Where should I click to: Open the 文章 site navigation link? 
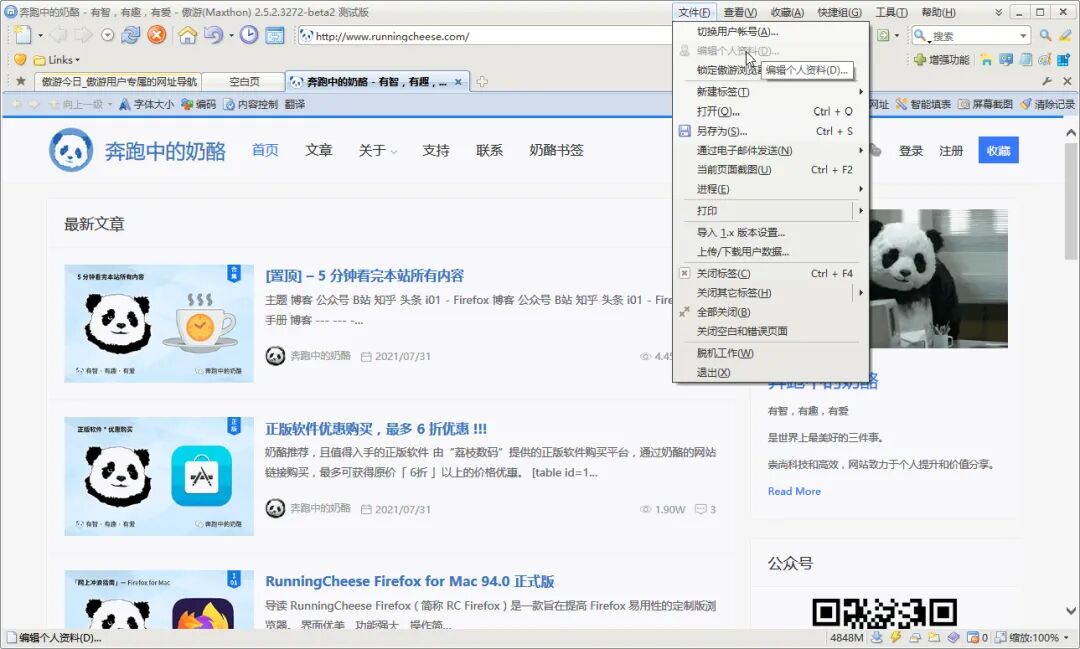point(318,150)
